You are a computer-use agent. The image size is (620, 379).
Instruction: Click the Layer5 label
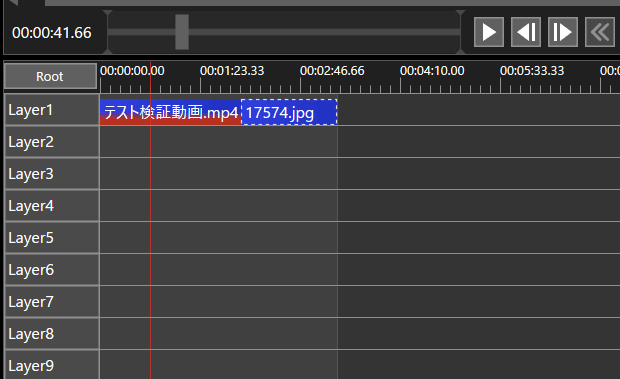pyautogui.click(x=31, y=238)
